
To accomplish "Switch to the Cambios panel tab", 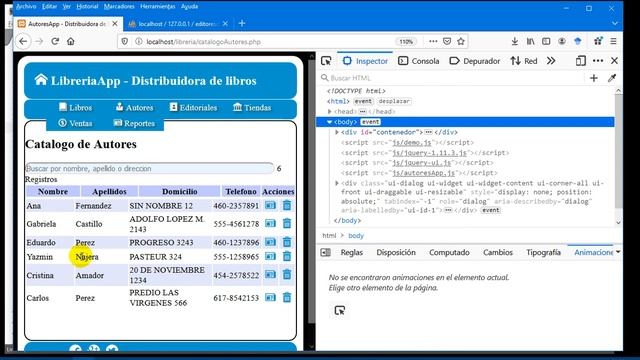I will [x=498, y=252].
